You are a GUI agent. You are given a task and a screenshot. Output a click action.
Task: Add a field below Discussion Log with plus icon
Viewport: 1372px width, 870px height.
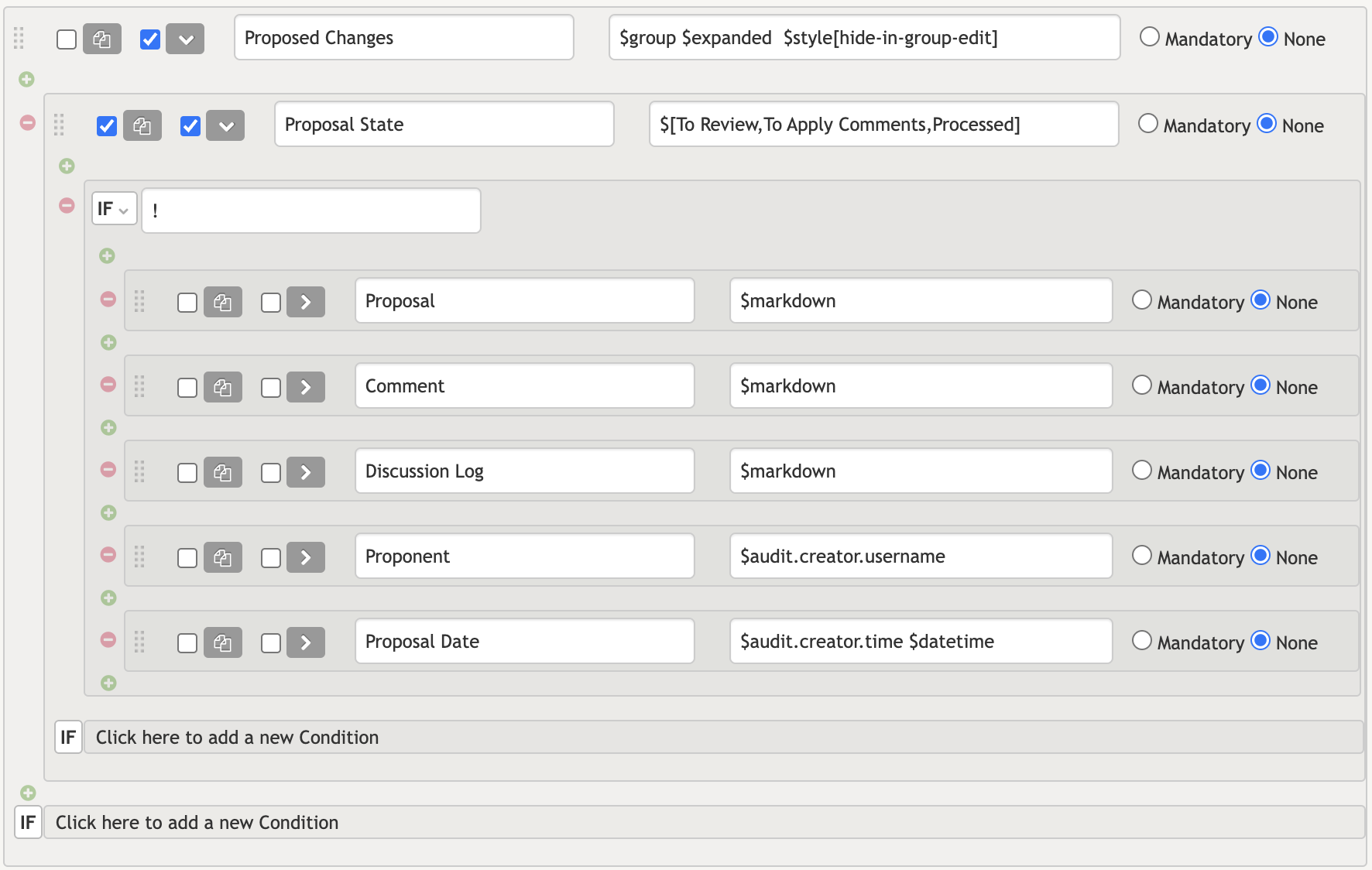pos(108,512)
